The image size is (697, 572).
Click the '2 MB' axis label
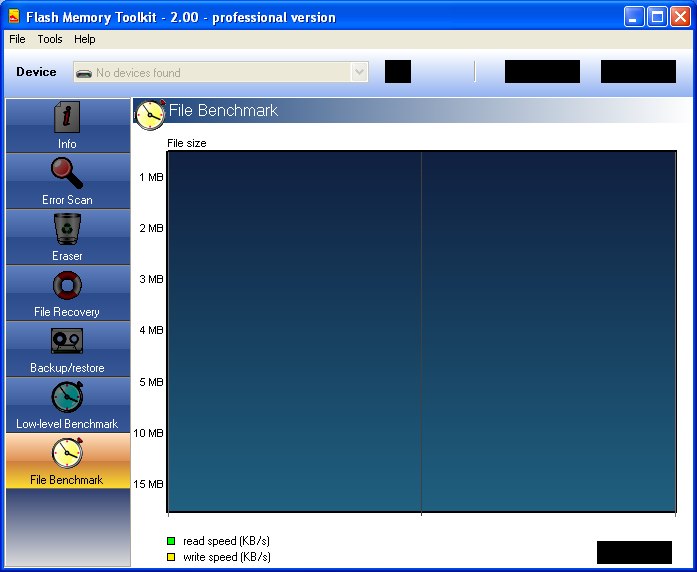[151, 228]
